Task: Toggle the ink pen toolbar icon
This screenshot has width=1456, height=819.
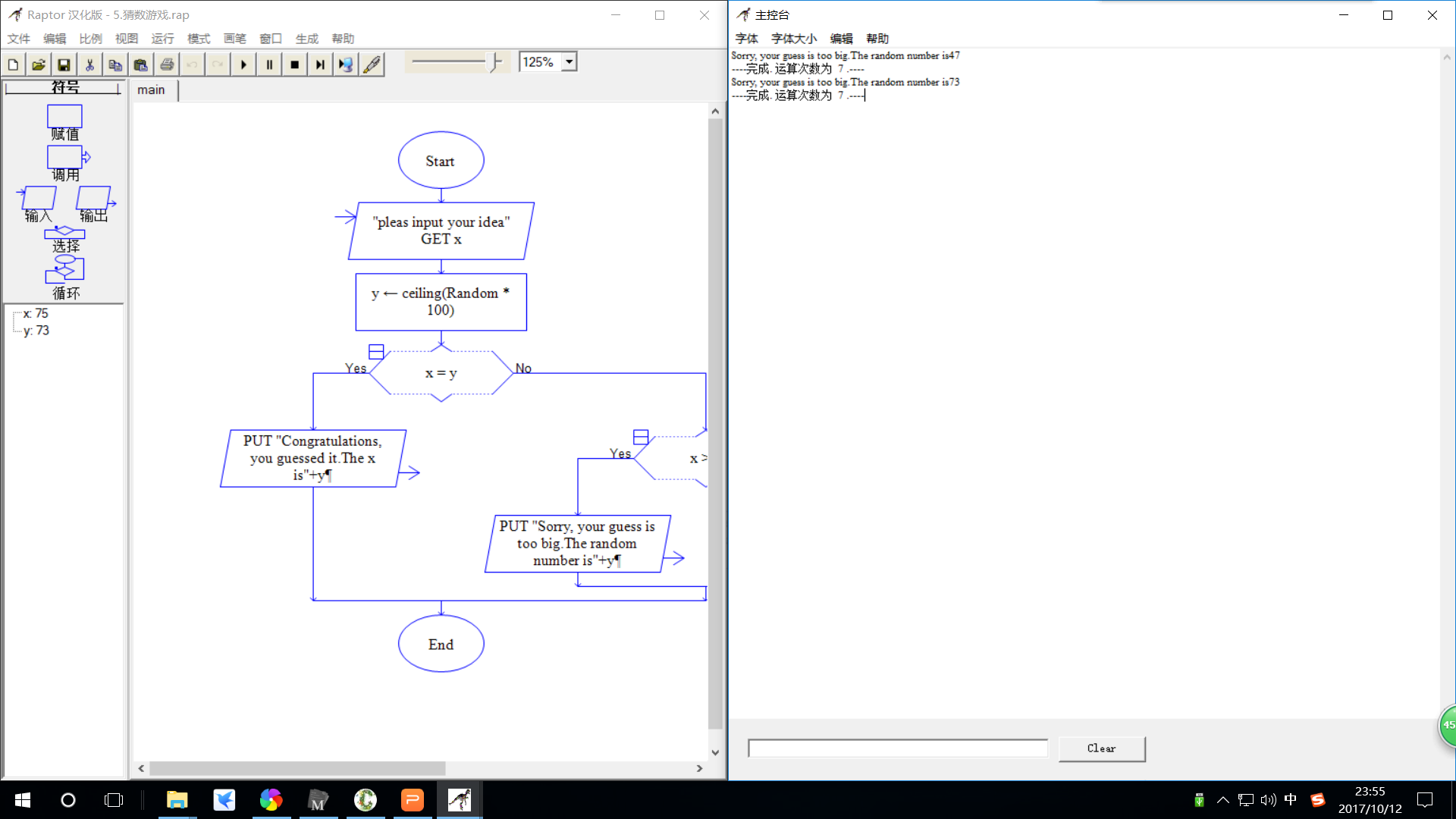Action: click(372, 64)
